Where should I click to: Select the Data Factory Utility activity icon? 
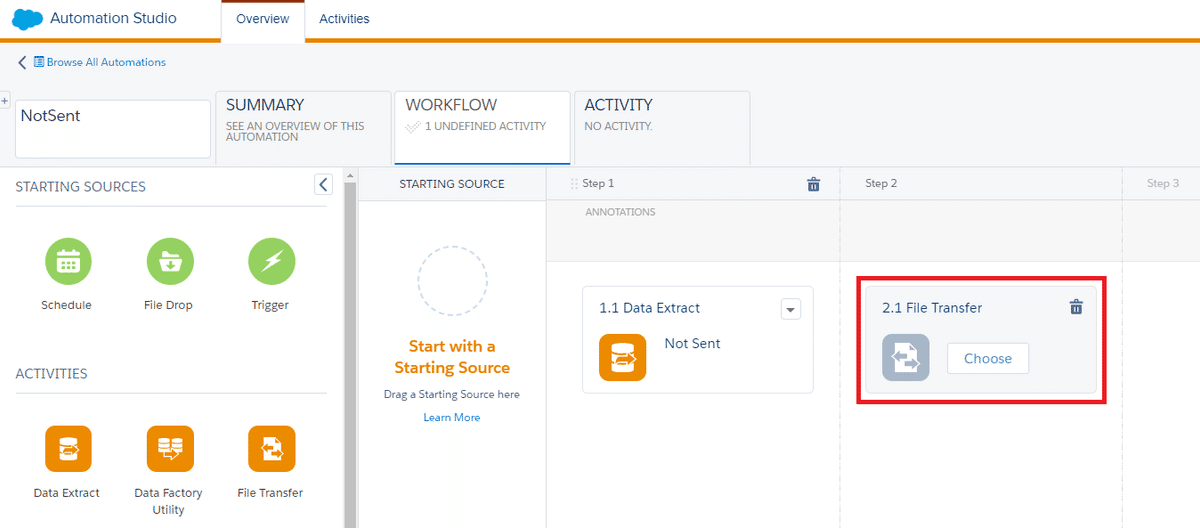click(x=170, y=449)
